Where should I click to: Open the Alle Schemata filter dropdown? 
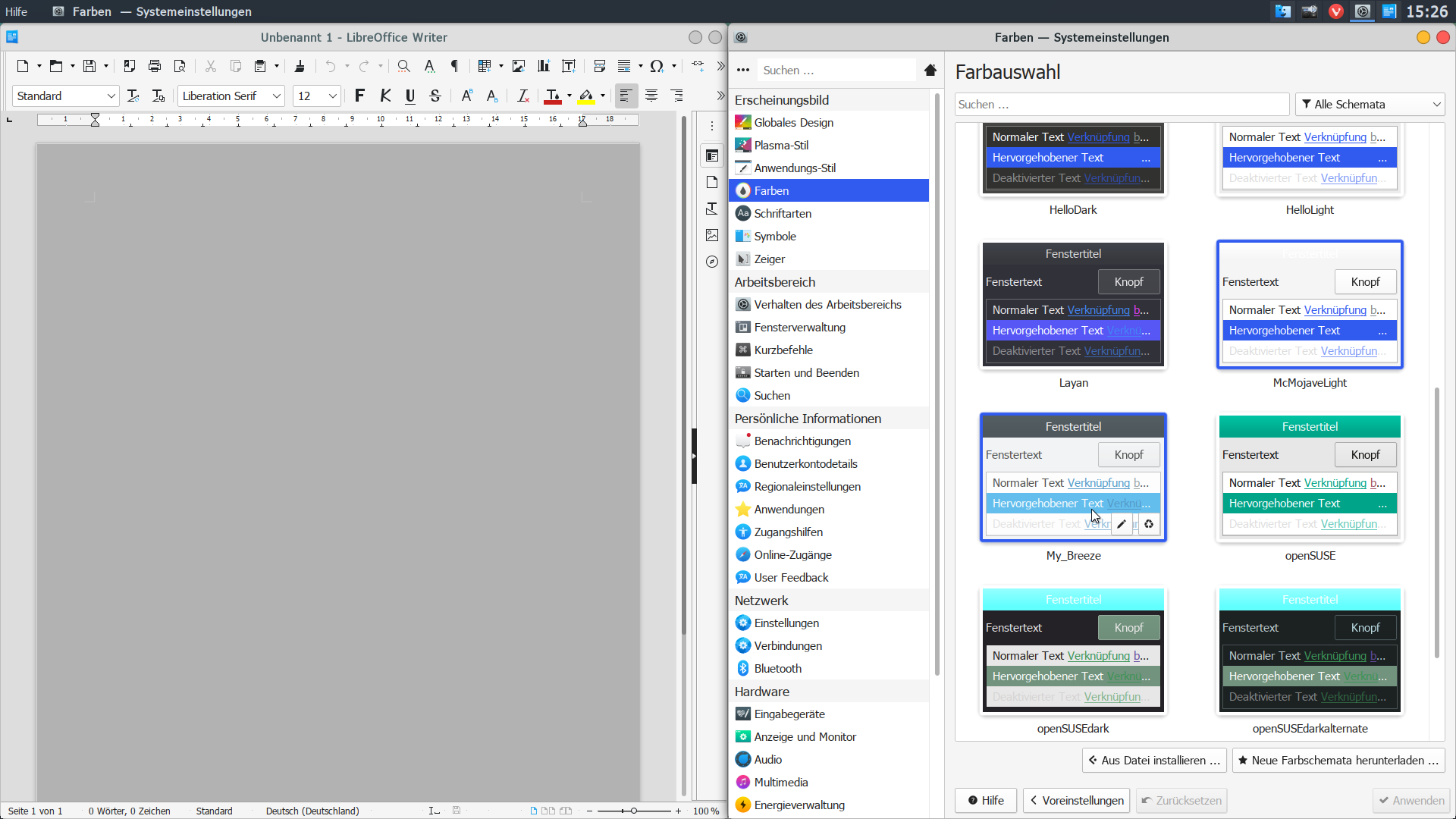1370,104
